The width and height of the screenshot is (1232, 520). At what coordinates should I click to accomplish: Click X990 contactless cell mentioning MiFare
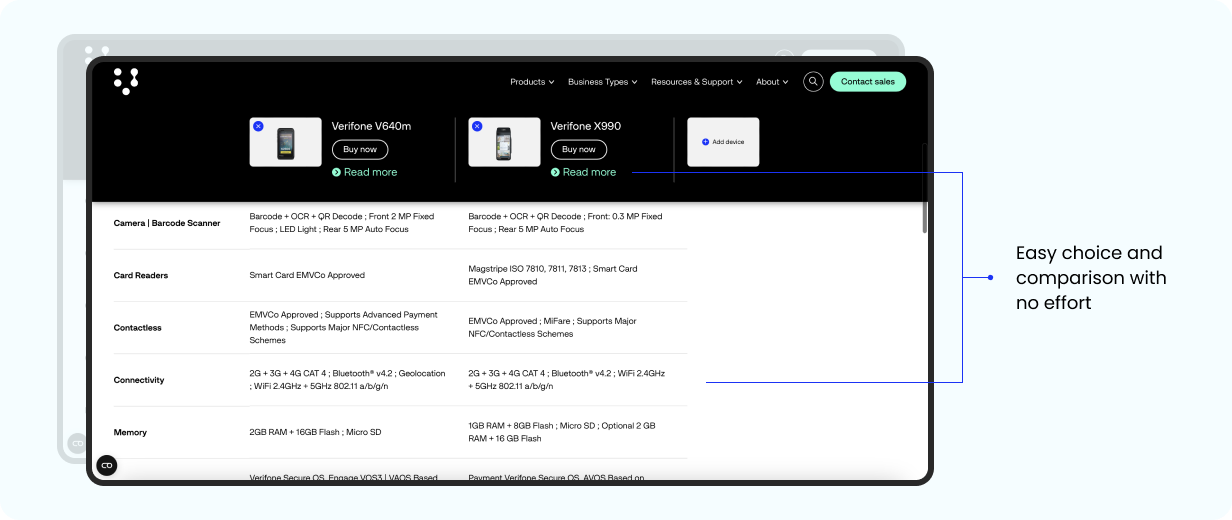tap(552, 328)
